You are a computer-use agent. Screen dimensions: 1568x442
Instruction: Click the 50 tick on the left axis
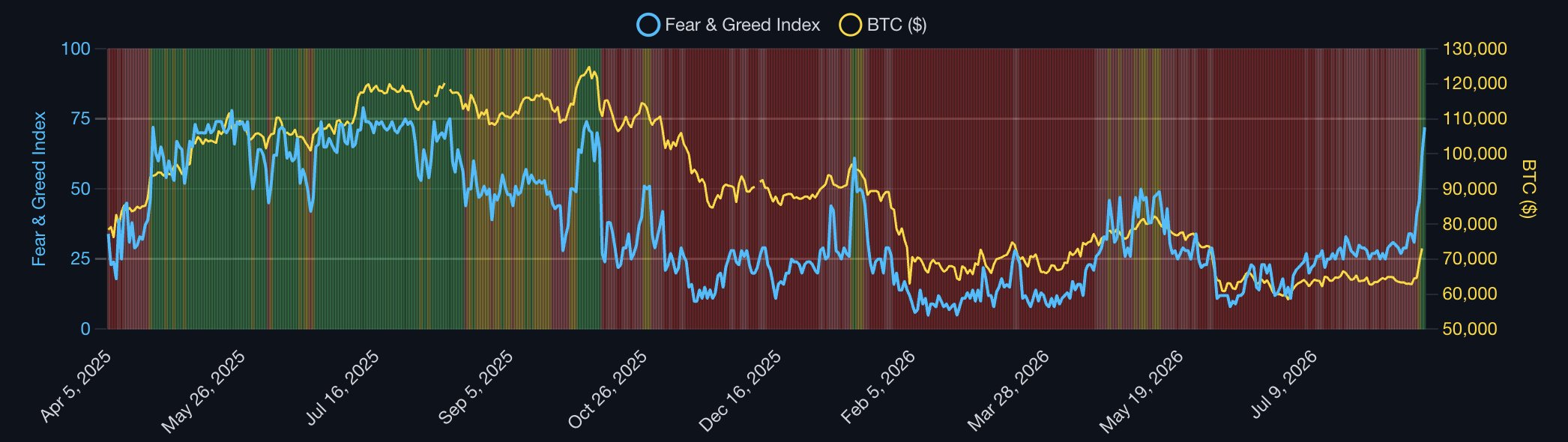80,189
